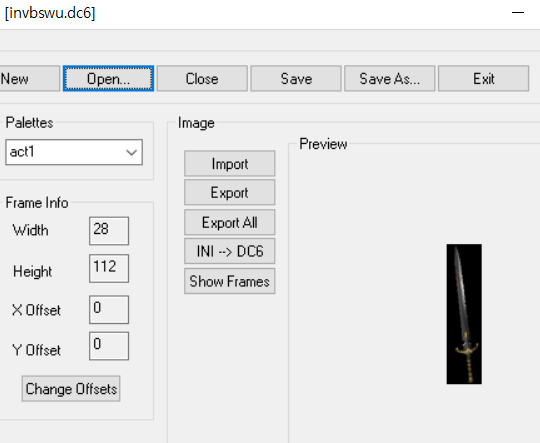Viewport: 540px width, 443px height.
Task: Minimize the invbswu.dc6 window
Action: click(x=518, y=13)
